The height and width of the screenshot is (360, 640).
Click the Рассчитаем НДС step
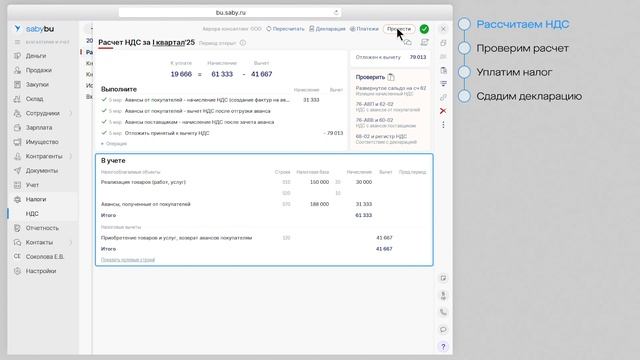click(522, 24)
